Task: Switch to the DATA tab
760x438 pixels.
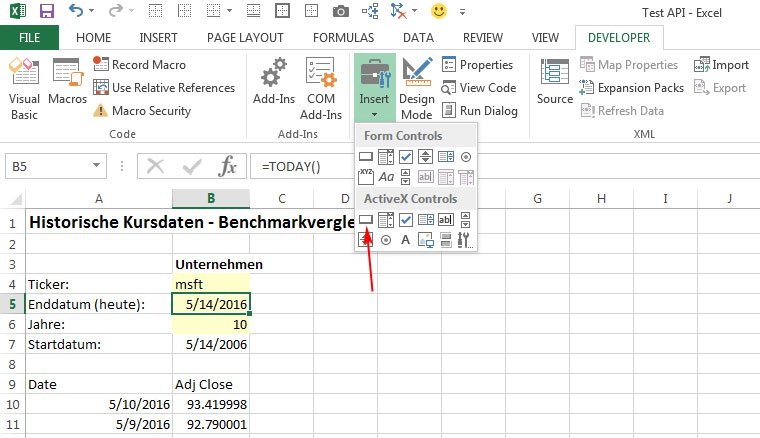Action: coord(418,38)
